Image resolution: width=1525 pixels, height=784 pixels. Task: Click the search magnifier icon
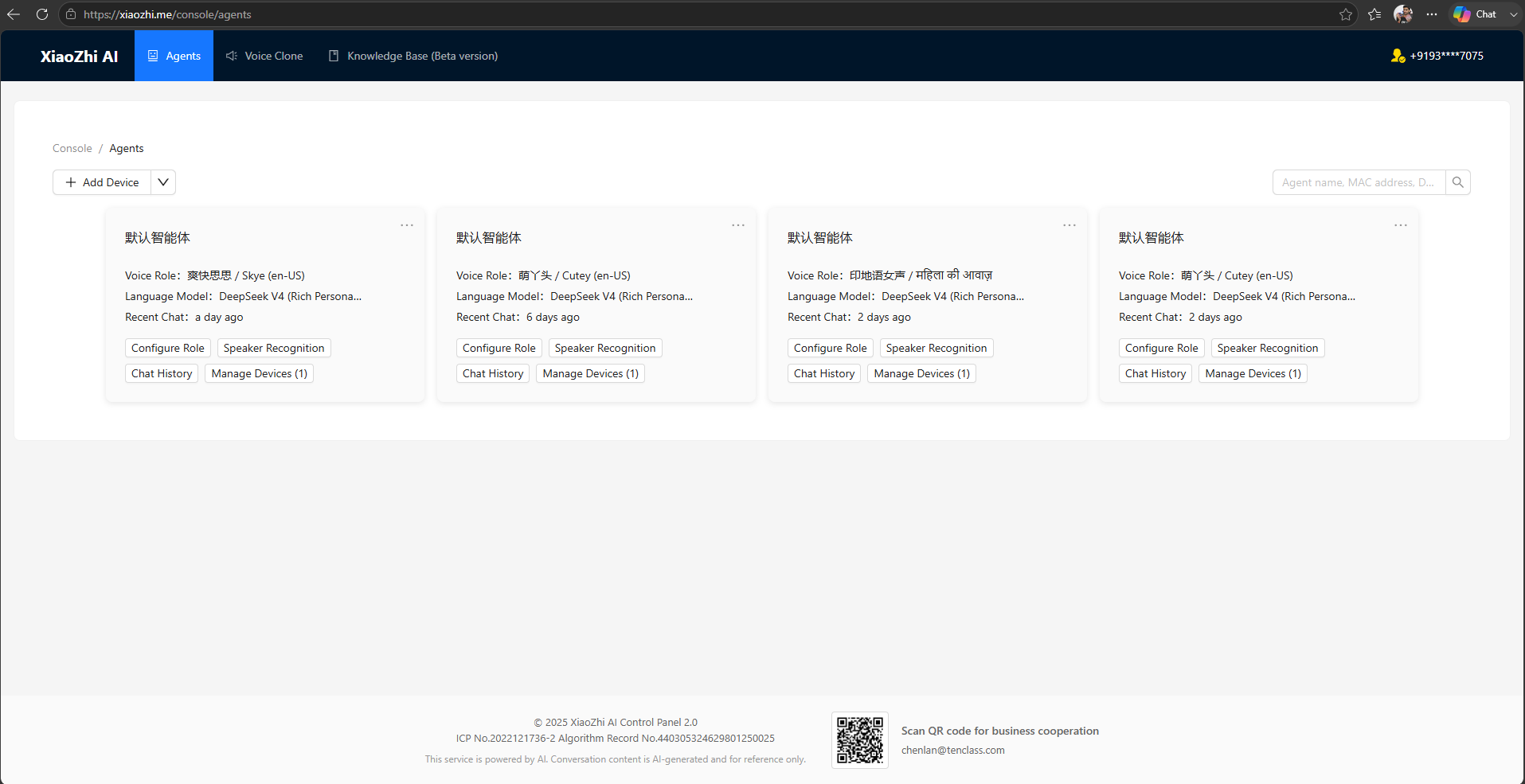(1458, 182)
